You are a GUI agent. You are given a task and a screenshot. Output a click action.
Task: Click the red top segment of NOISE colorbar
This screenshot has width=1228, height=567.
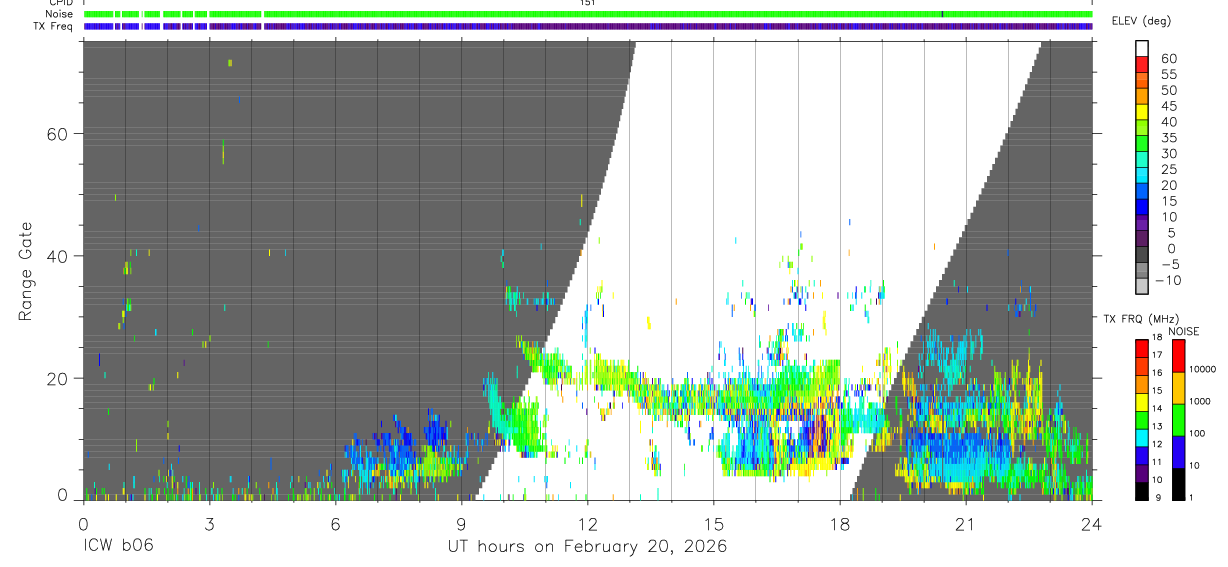coord(1177,355)
